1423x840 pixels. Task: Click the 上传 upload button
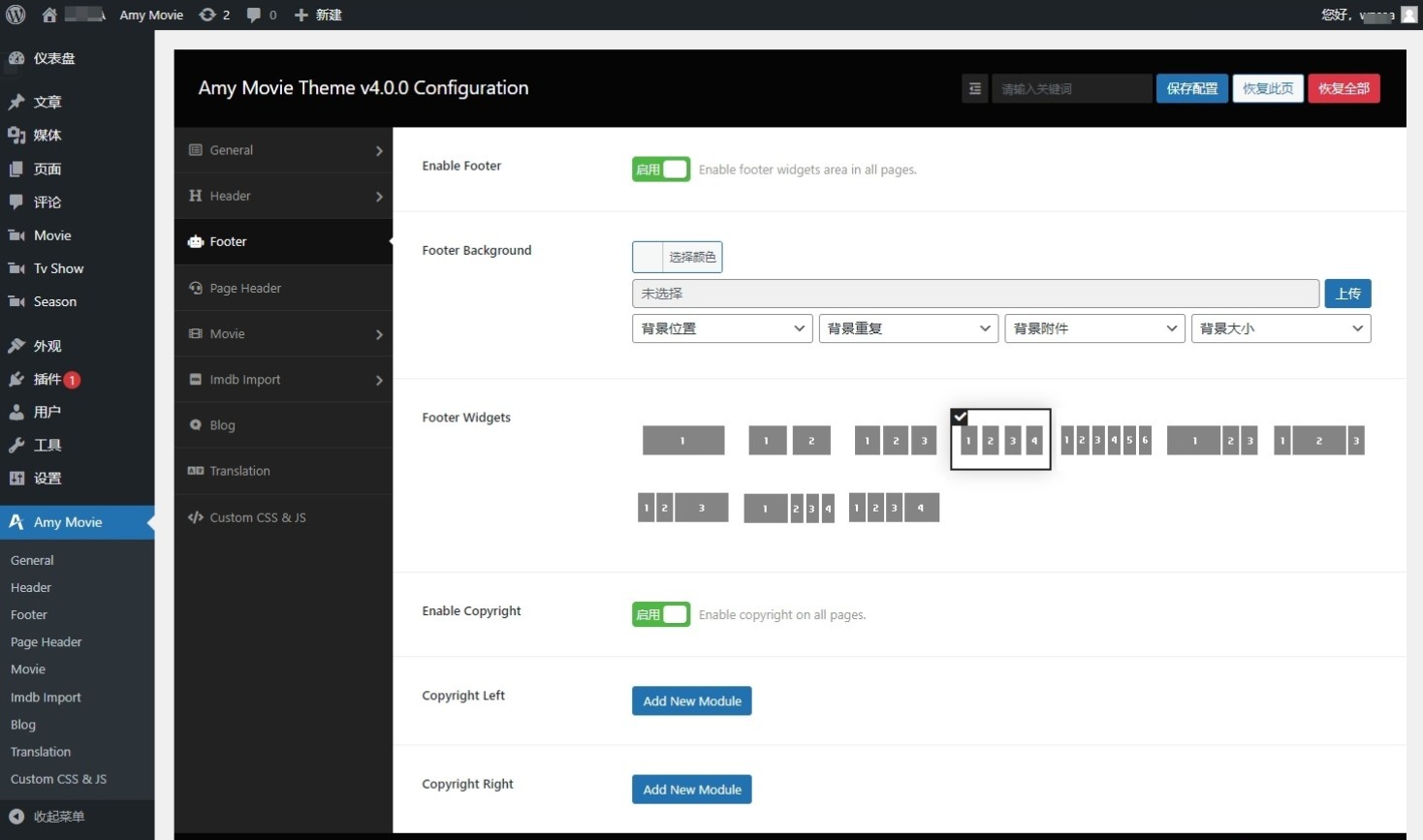1348,294
